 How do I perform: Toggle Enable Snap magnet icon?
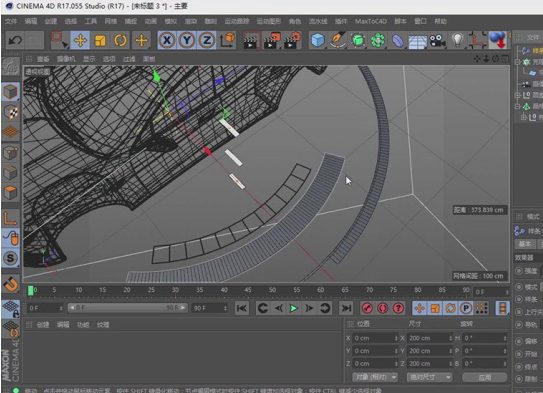[x=10, y=284]
